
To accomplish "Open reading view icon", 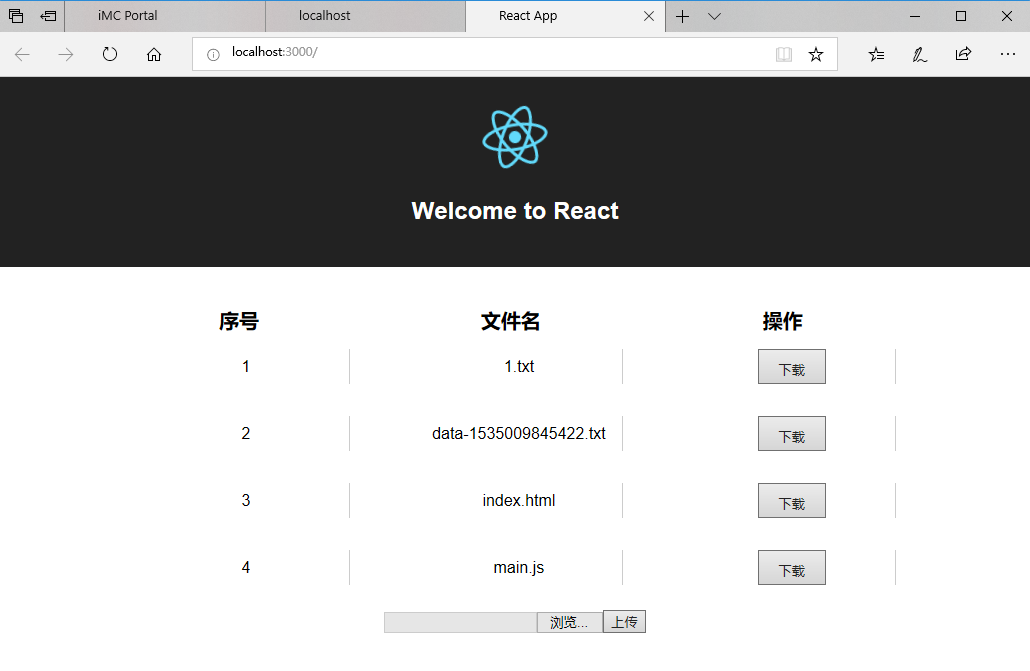I will [784, 55].
